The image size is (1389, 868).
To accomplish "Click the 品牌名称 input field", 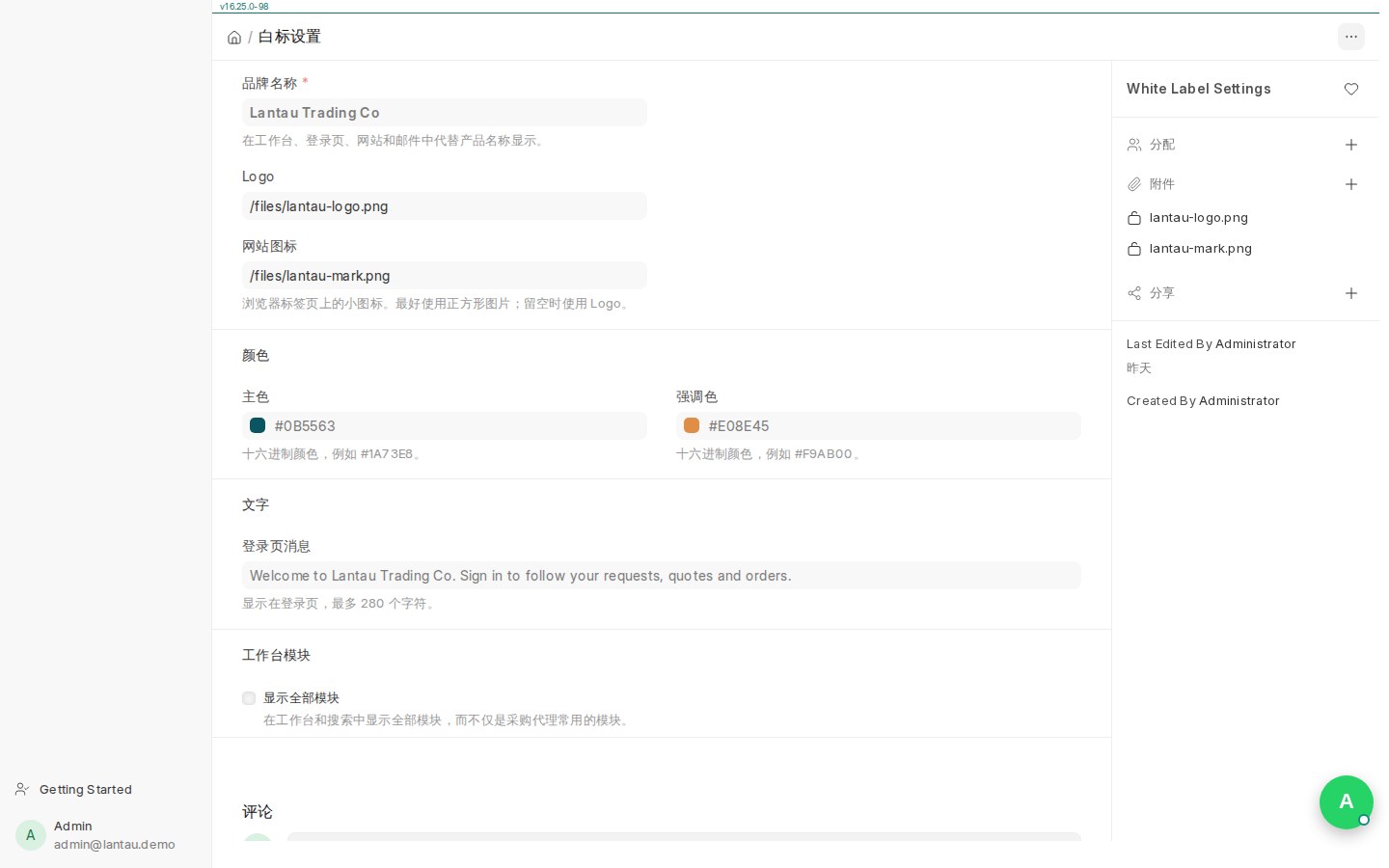I will (x=445, y=113).
